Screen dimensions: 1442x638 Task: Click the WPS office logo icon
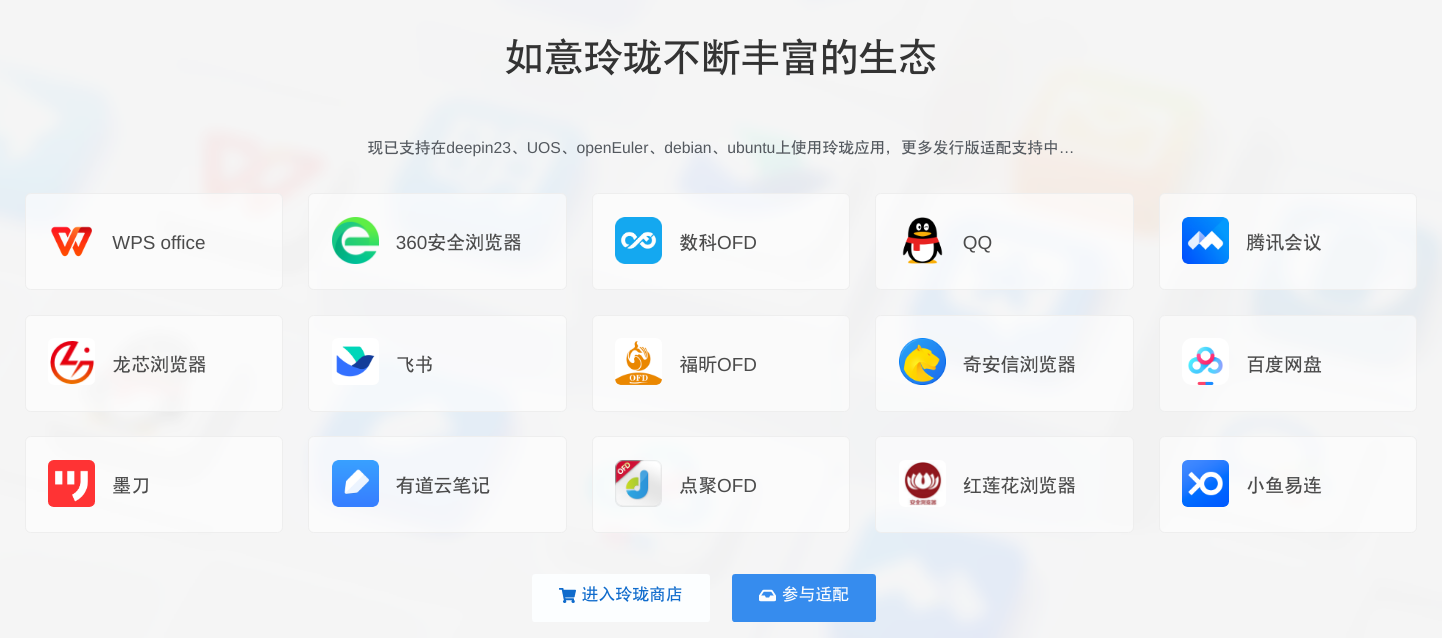tap(71, 241)
